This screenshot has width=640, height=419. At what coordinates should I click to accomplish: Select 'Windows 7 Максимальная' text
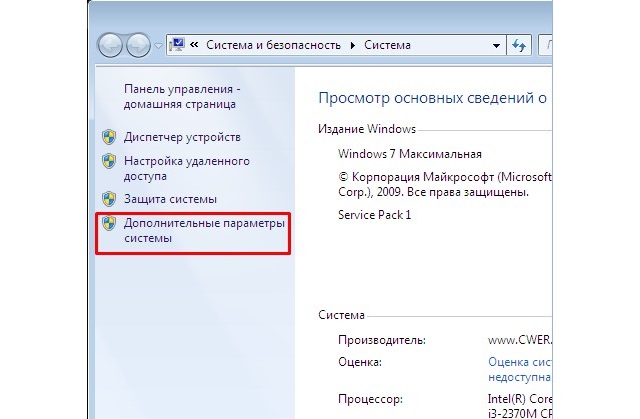coord(410,154)
